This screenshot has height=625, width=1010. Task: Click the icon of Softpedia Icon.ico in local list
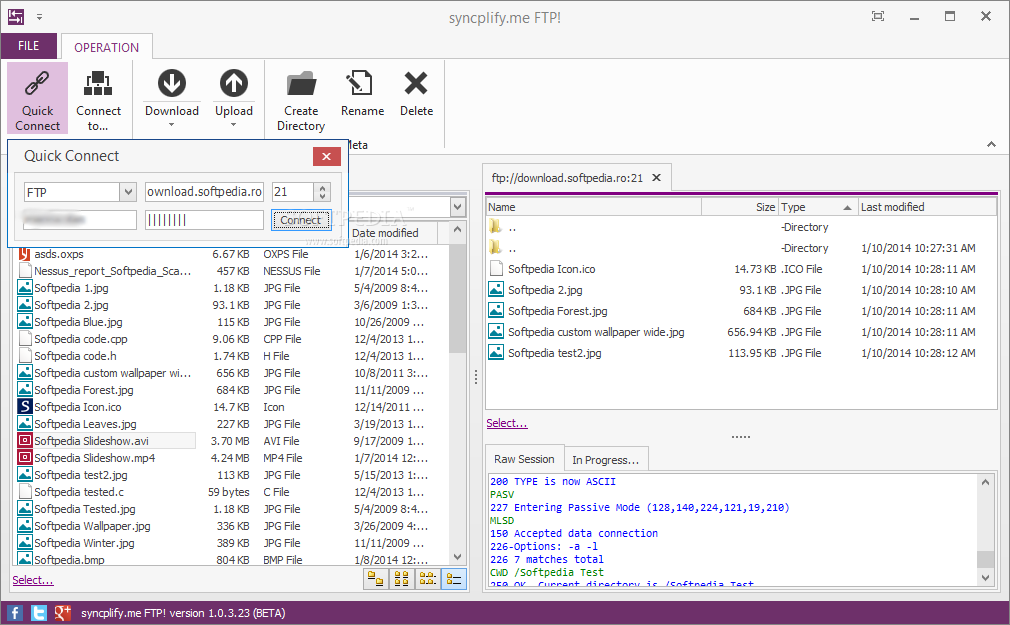(24, 407)
